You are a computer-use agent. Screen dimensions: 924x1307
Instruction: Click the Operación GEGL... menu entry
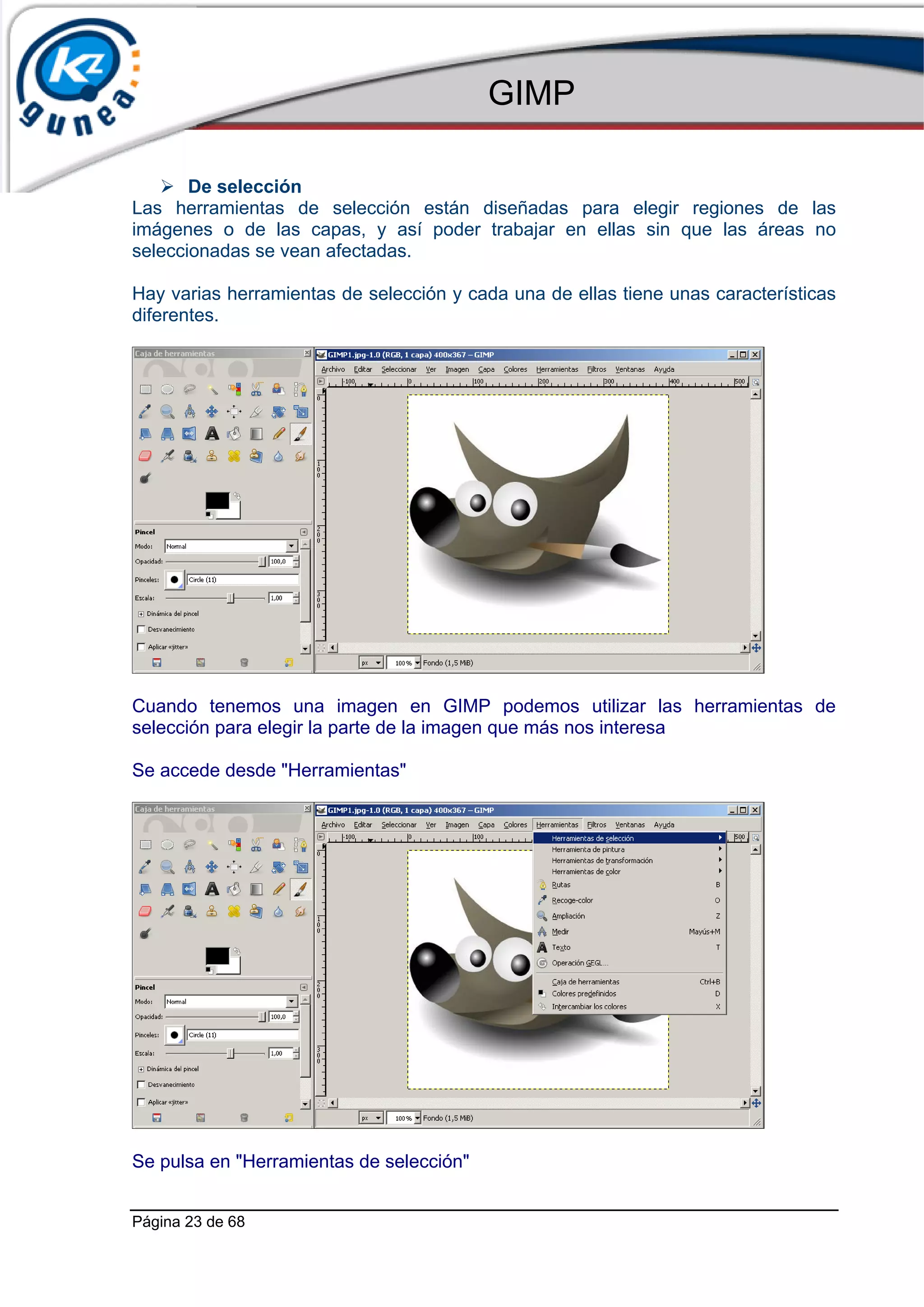[x=580, y=963]
